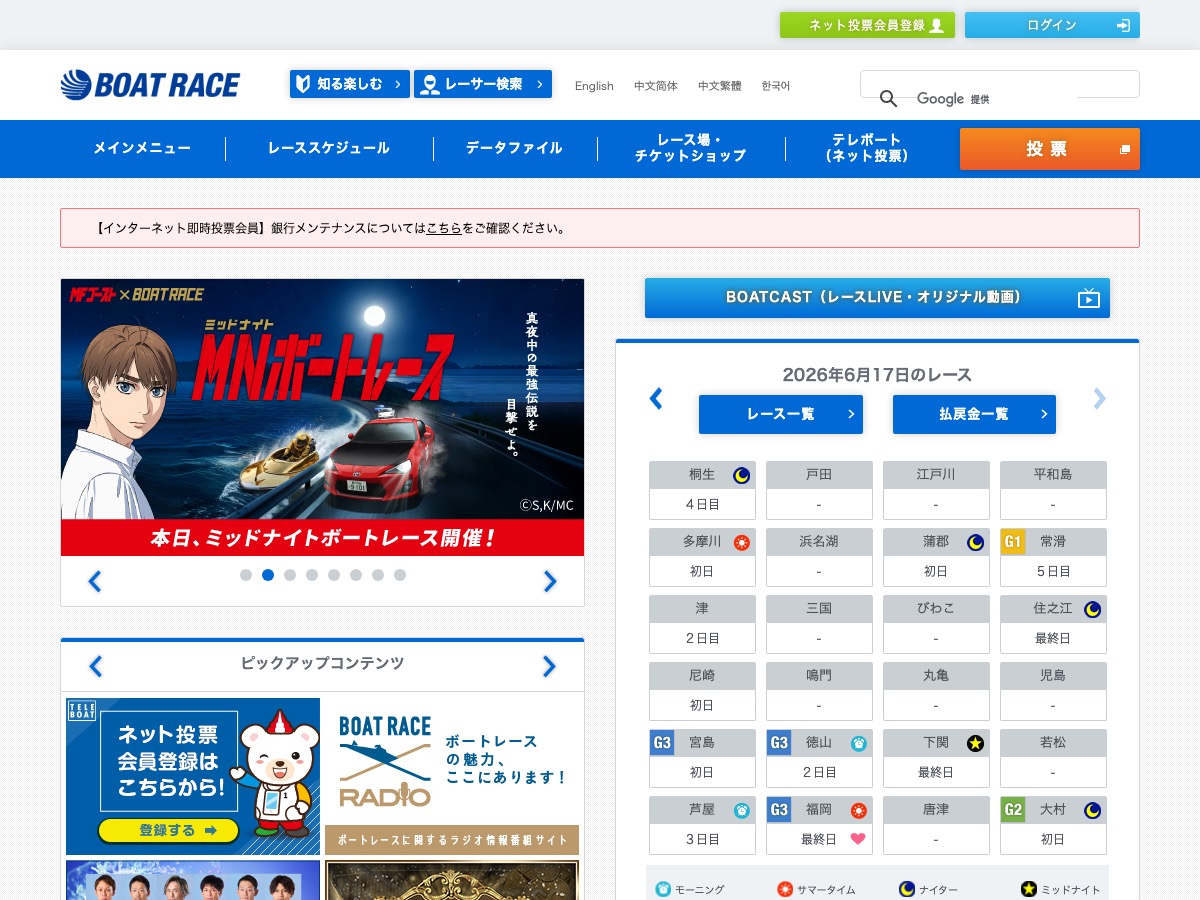Click the 大村 nighter moon icon
Image resolution: width=1200 pixels, height=900 pixels.
pos(1093,810)
